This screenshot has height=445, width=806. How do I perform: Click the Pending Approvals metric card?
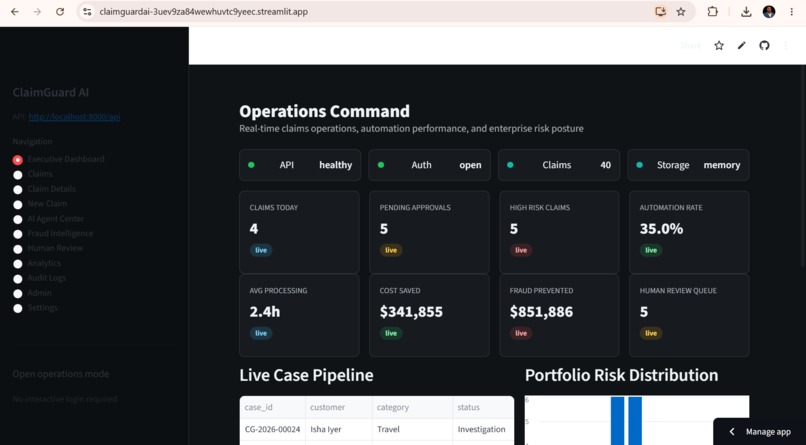[429, 232]
